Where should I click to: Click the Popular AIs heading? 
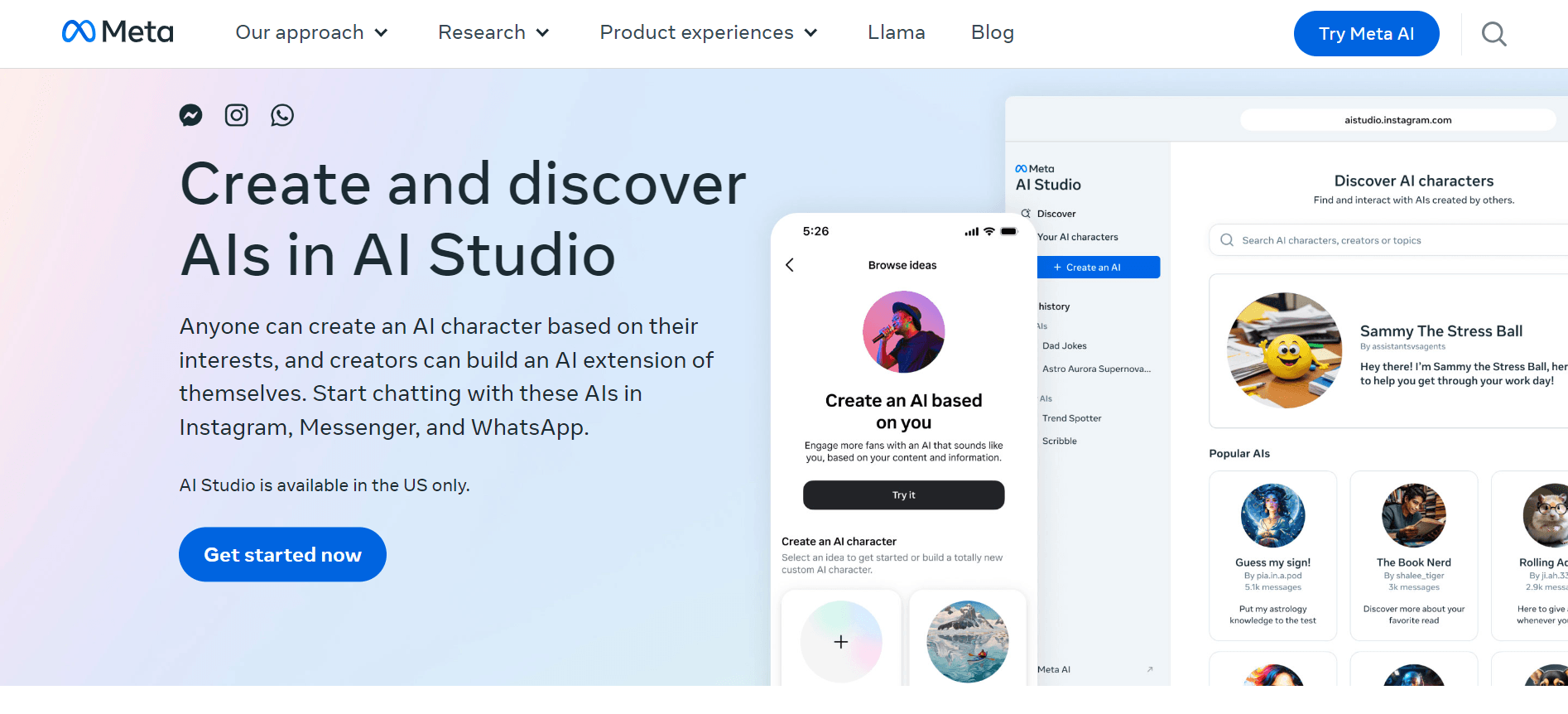click(1239, 454)
